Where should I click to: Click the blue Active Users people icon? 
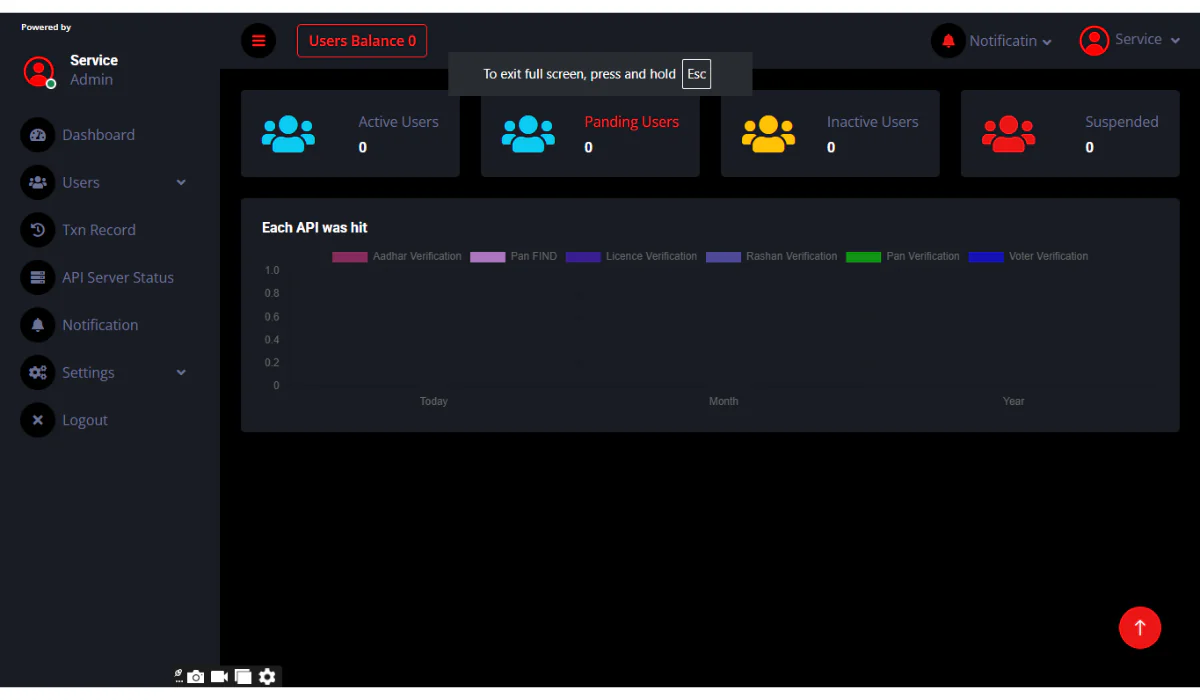[x=288, y=134]
